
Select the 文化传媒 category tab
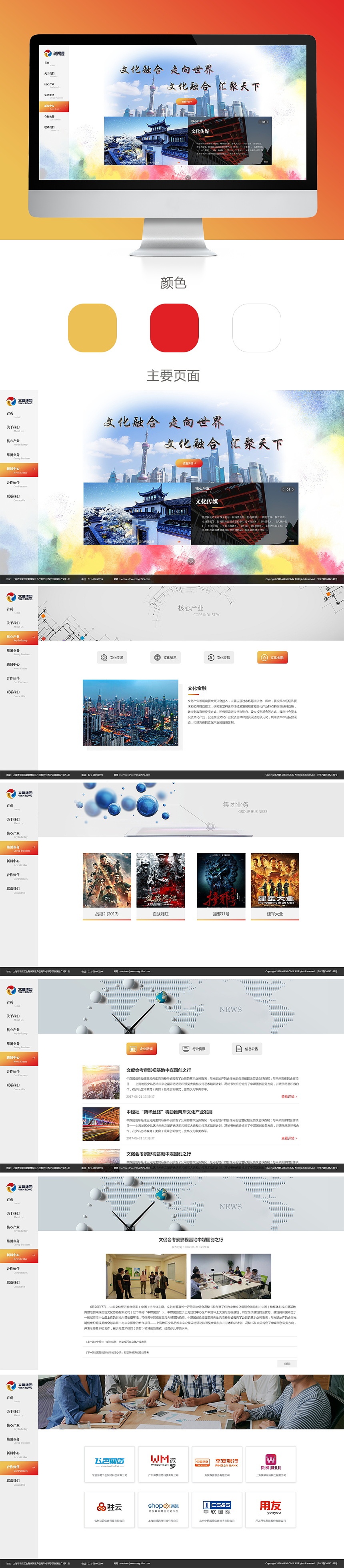(112, 658)
